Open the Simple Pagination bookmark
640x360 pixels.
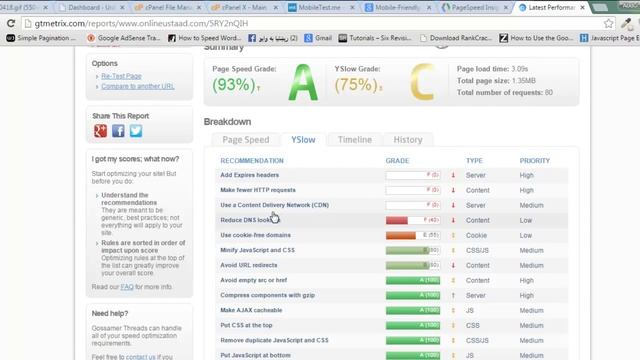(x=41, y=38)
